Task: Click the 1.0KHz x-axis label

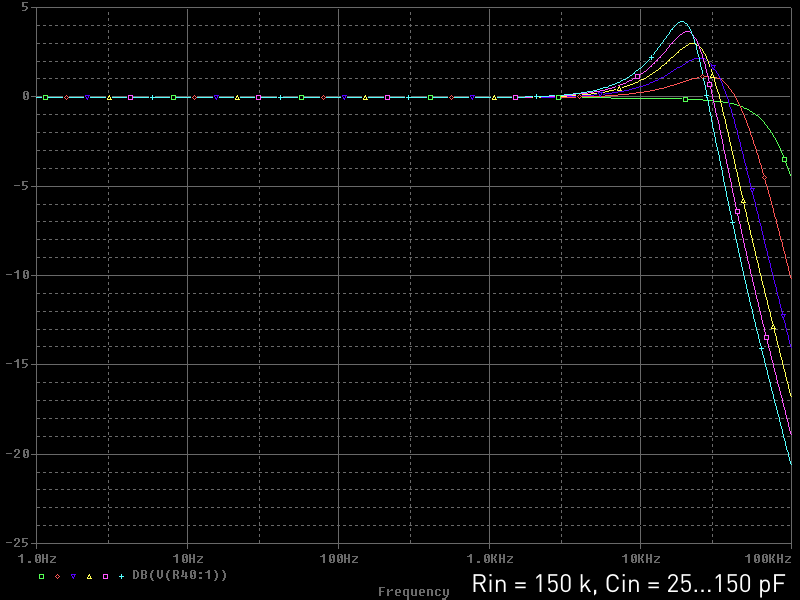Action: pos(490,559)
